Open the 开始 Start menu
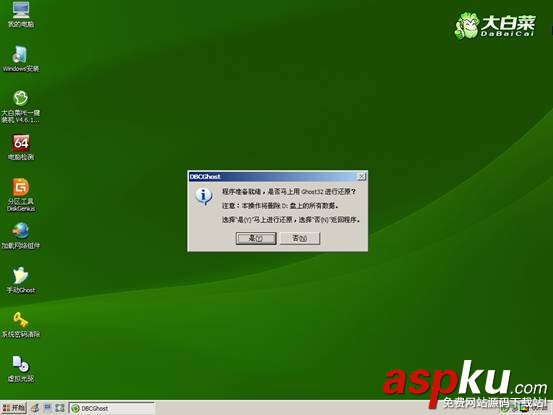Image resolution: width=553 pixels, height=415 pixels. click(x=13, y=408)
